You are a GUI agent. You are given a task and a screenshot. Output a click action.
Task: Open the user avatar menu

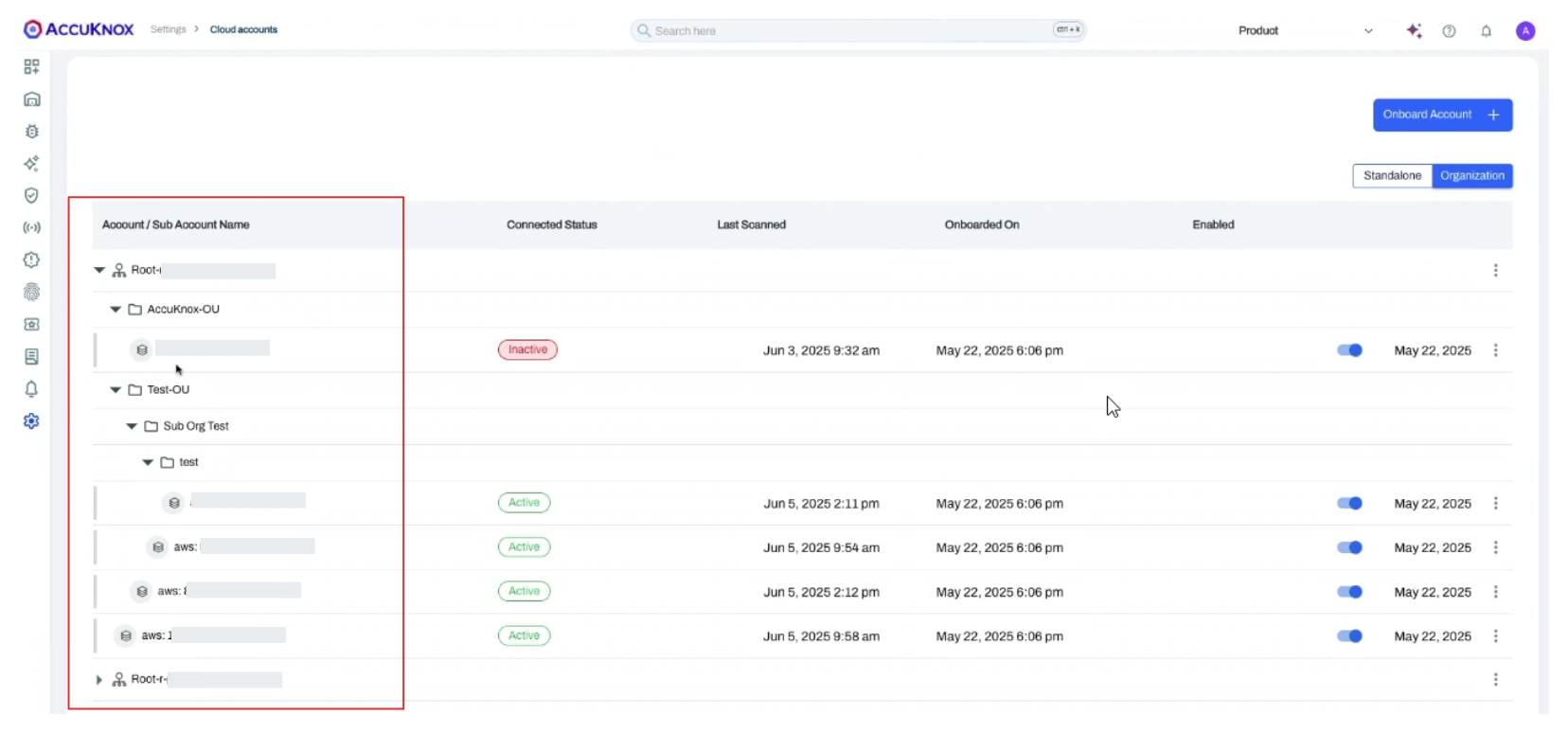pyautogui.click(x=1524, y=30)
